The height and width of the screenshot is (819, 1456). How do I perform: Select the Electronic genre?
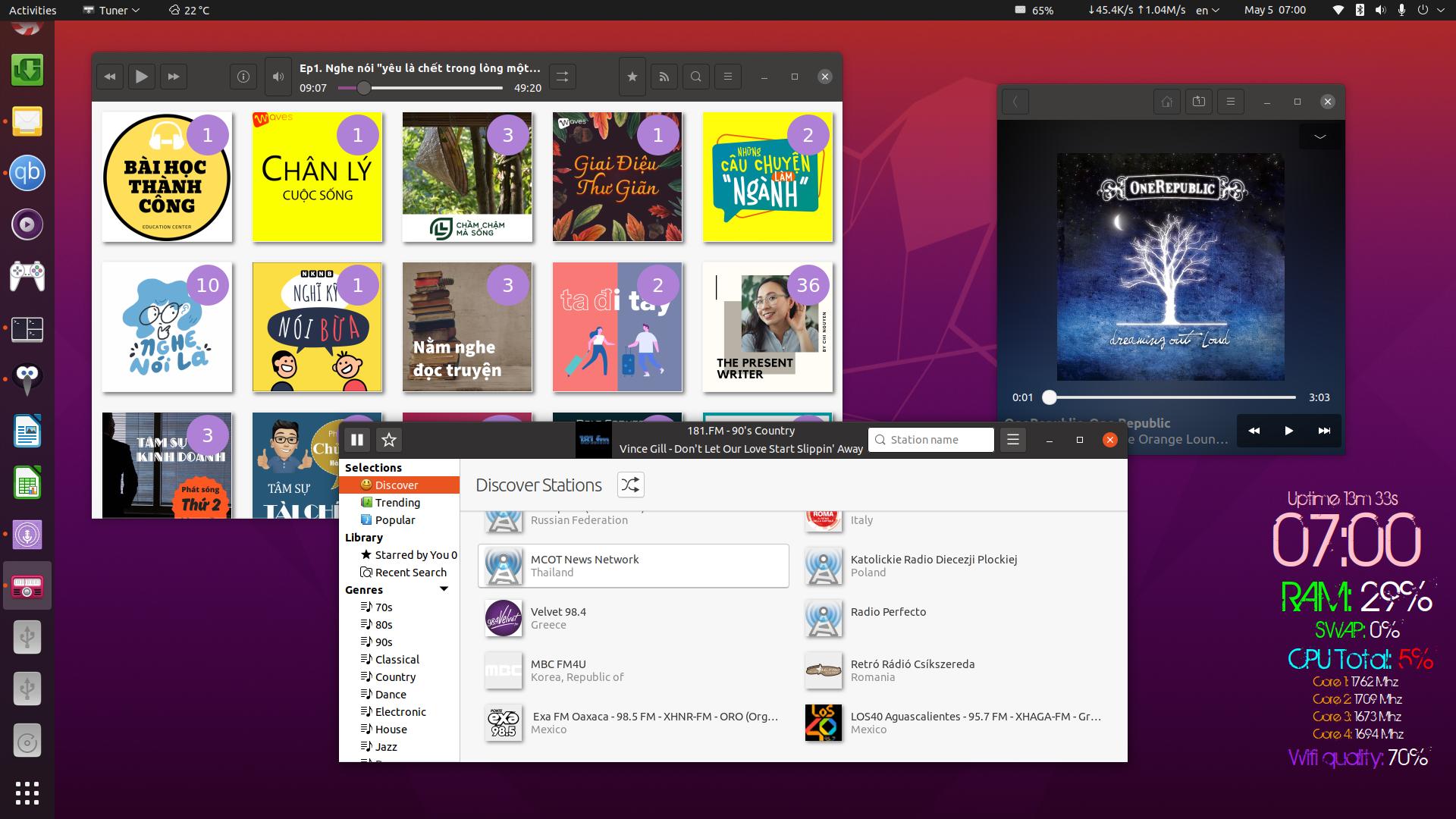coord(399,712)
